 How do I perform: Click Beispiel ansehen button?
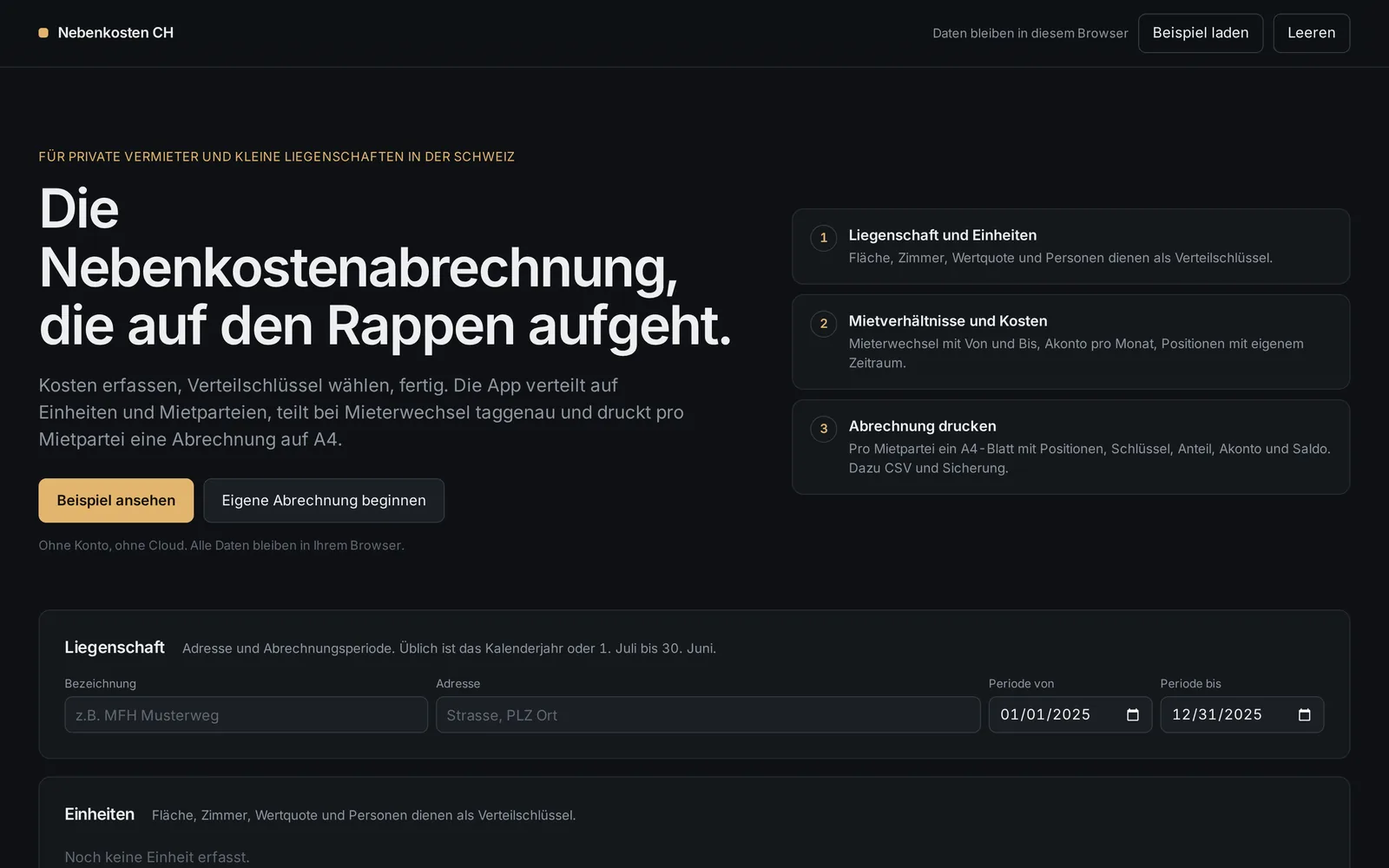pyautogui.click(x=116, y=500)
